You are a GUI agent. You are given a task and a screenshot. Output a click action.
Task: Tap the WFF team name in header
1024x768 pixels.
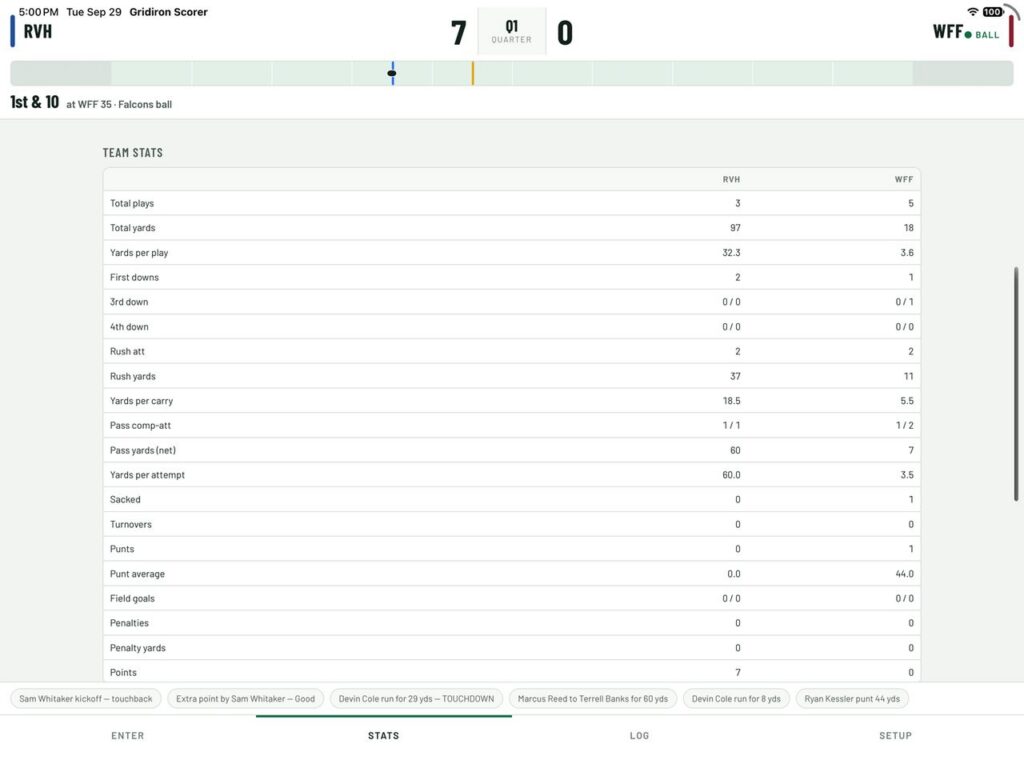pos(948,31)
